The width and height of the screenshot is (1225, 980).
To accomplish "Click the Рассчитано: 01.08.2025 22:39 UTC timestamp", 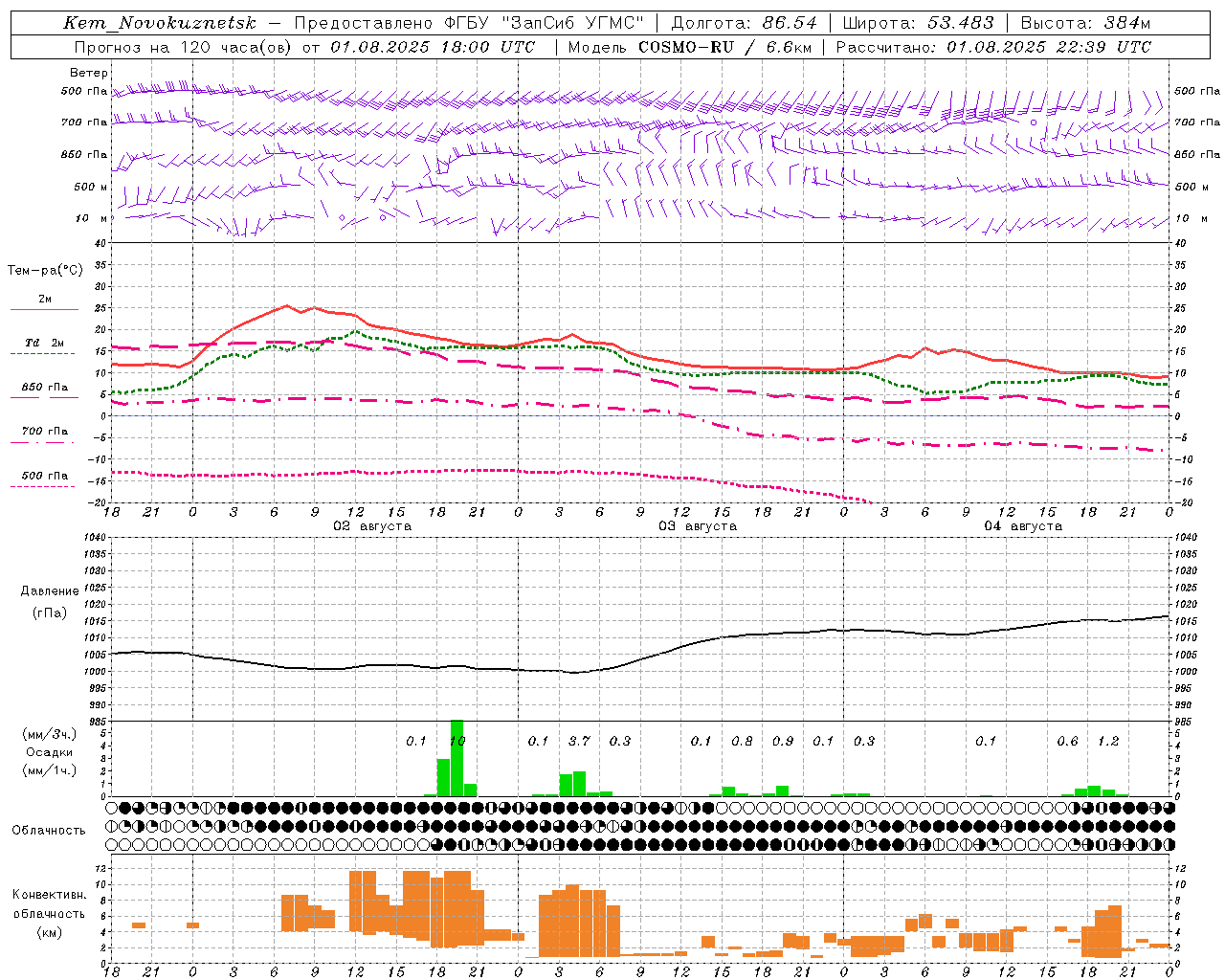I will tap(993, 47).
